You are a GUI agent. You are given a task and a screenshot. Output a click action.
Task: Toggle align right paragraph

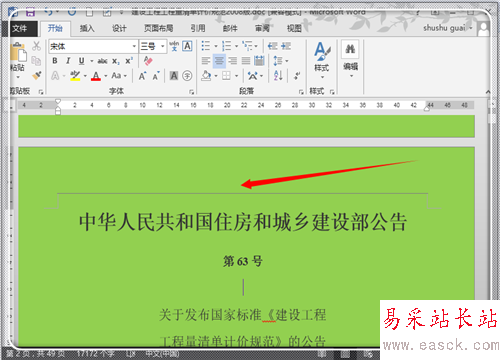pyautogui.click(x=233, y=61)
